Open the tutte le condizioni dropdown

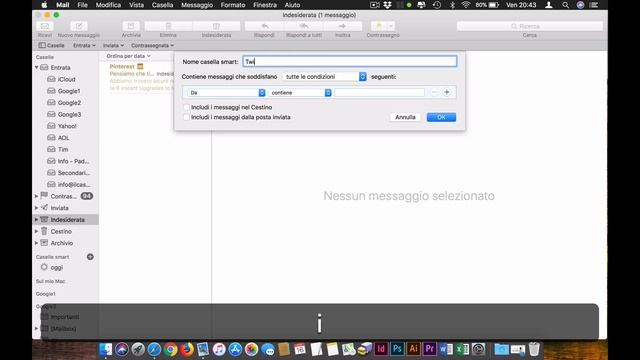click(x=324, y=77)
